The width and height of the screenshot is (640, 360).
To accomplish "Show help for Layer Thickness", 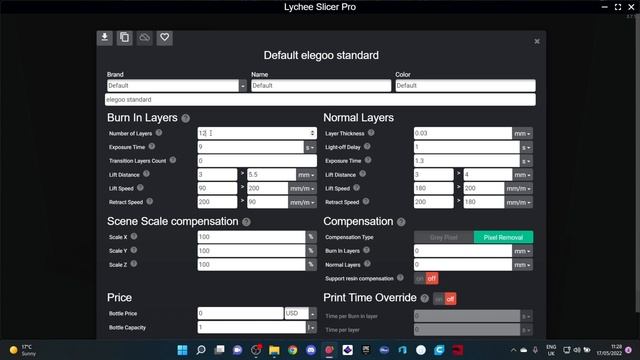I will 371,133.
